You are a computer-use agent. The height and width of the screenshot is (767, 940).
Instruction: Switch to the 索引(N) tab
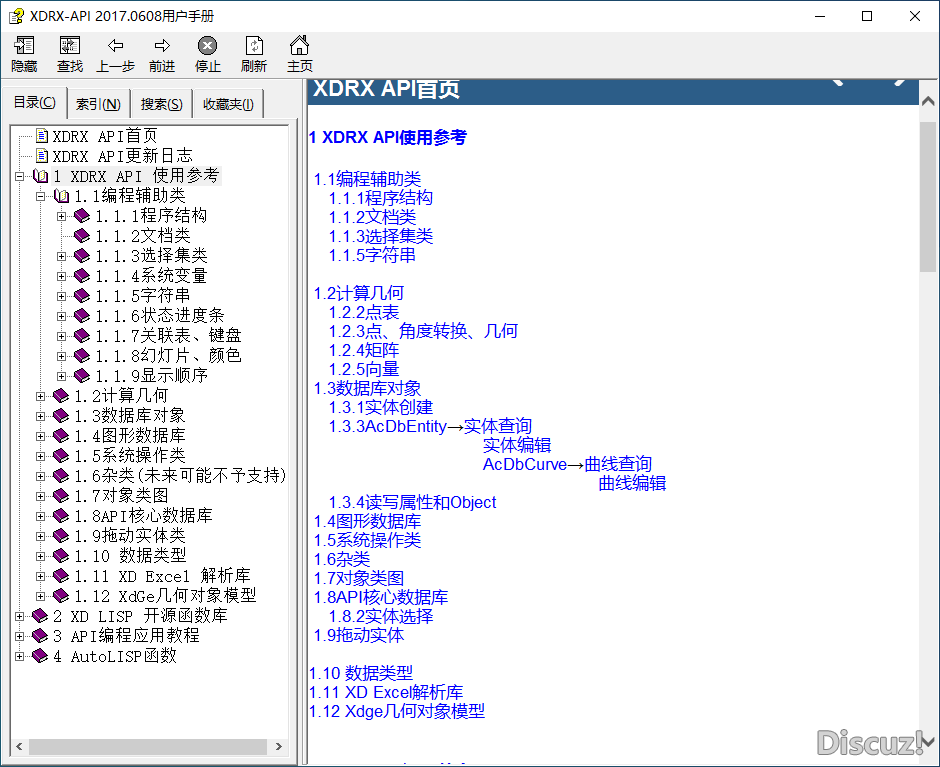[x=99, y=104]
